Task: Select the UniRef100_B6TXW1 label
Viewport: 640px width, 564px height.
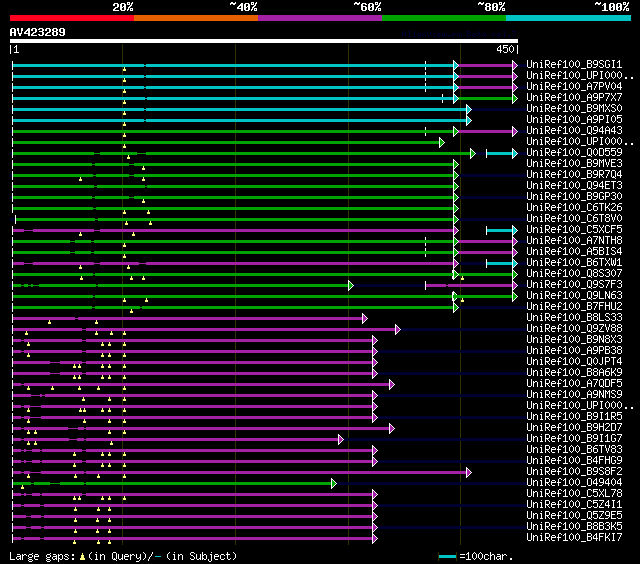Action: click(574, 263)
